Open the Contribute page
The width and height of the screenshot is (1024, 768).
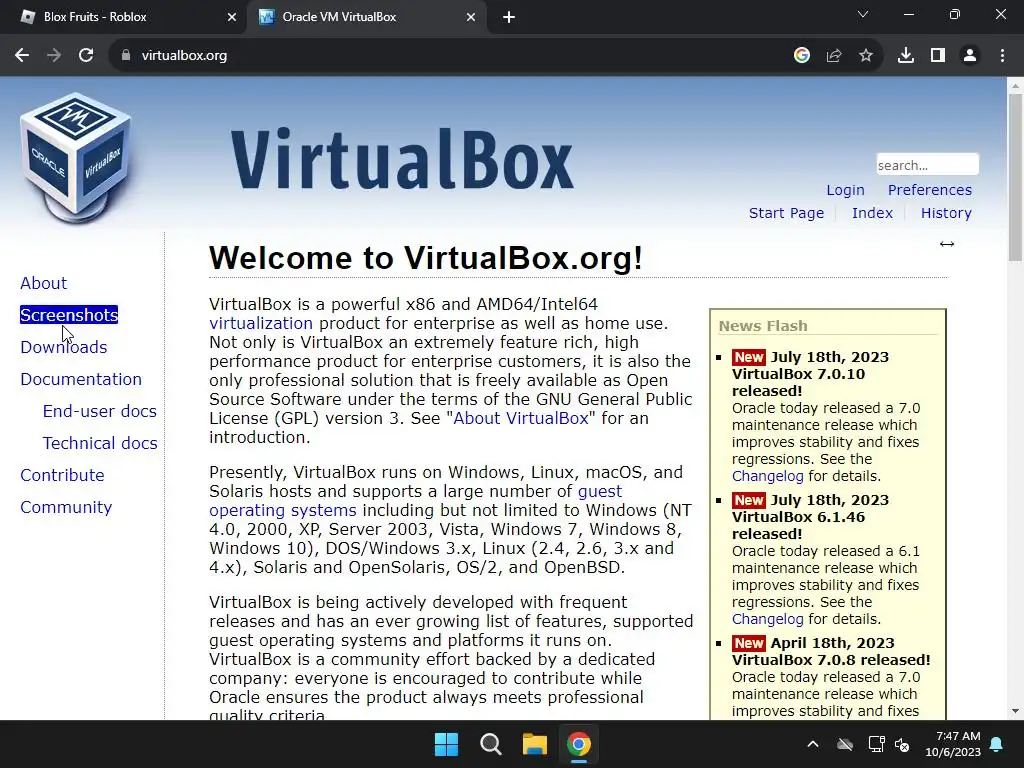(62, 475)
